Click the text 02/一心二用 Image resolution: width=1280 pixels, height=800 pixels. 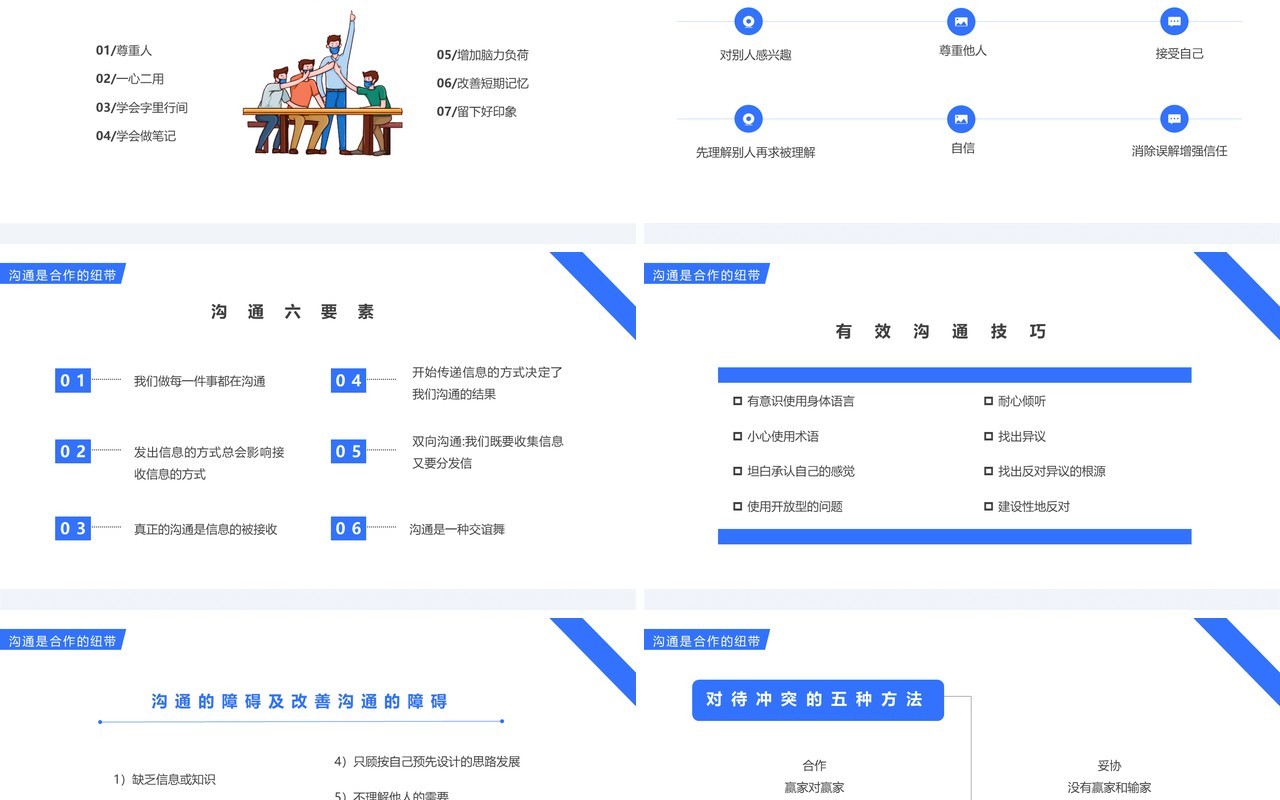[130, 79]
